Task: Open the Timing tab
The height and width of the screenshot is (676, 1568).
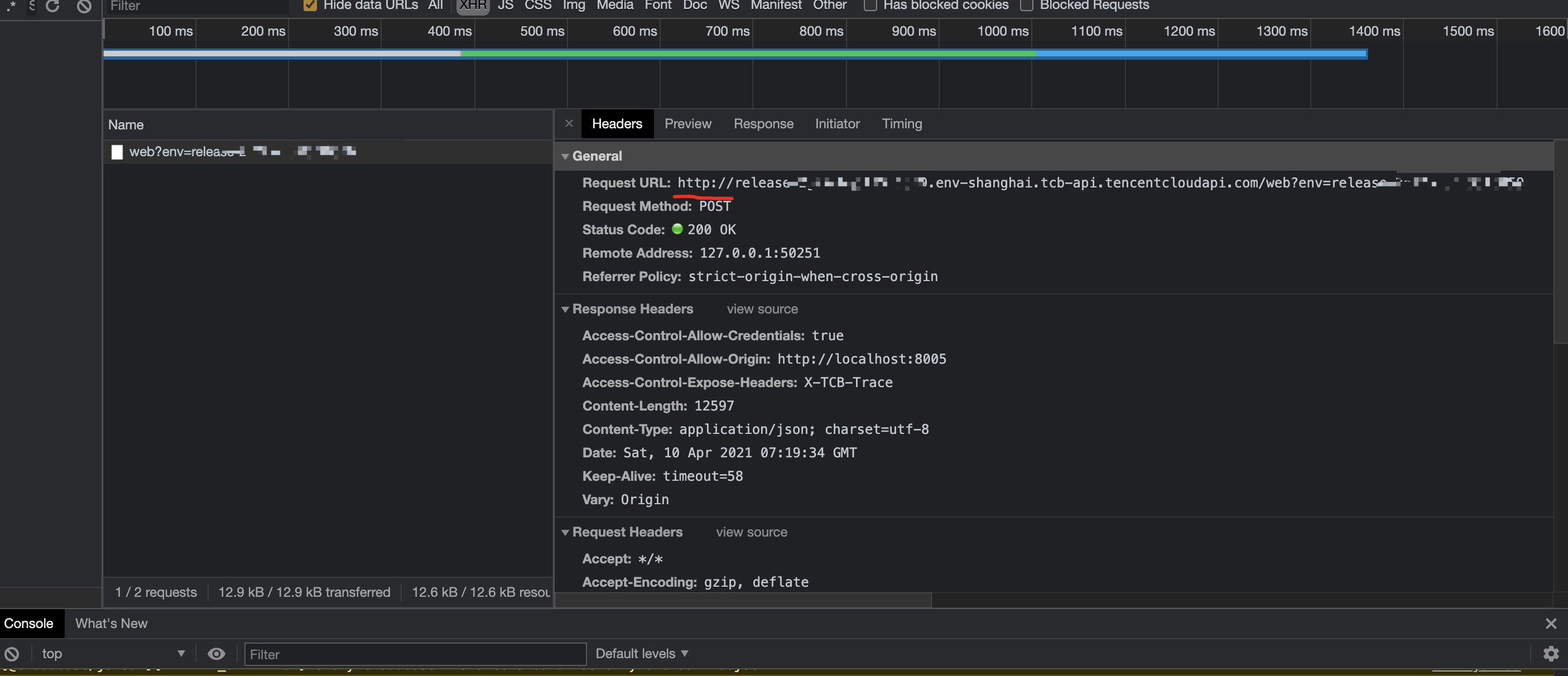Action: (902, 123)
